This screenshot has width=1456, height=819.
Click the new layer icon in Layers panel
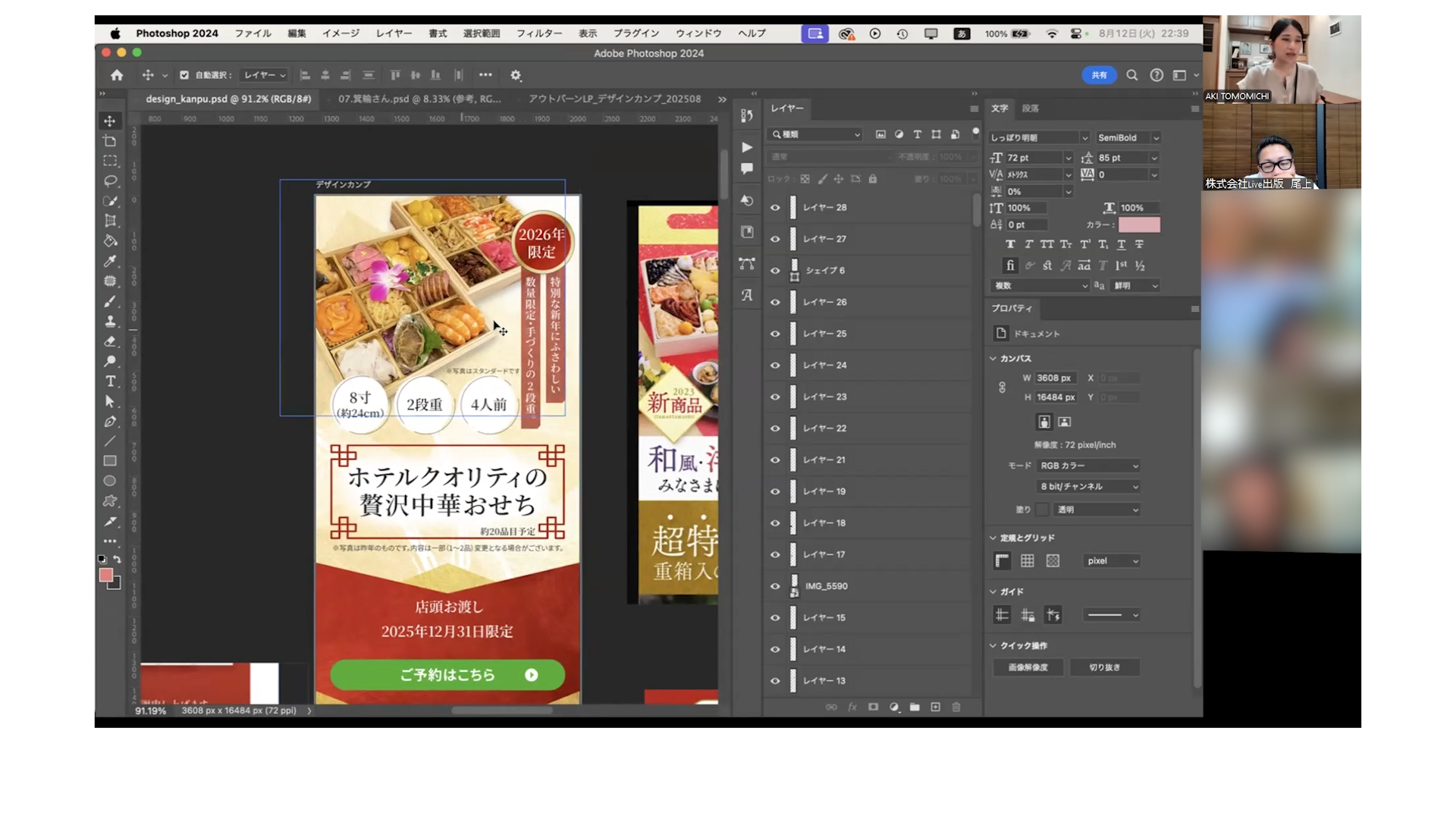pos(935,707)
